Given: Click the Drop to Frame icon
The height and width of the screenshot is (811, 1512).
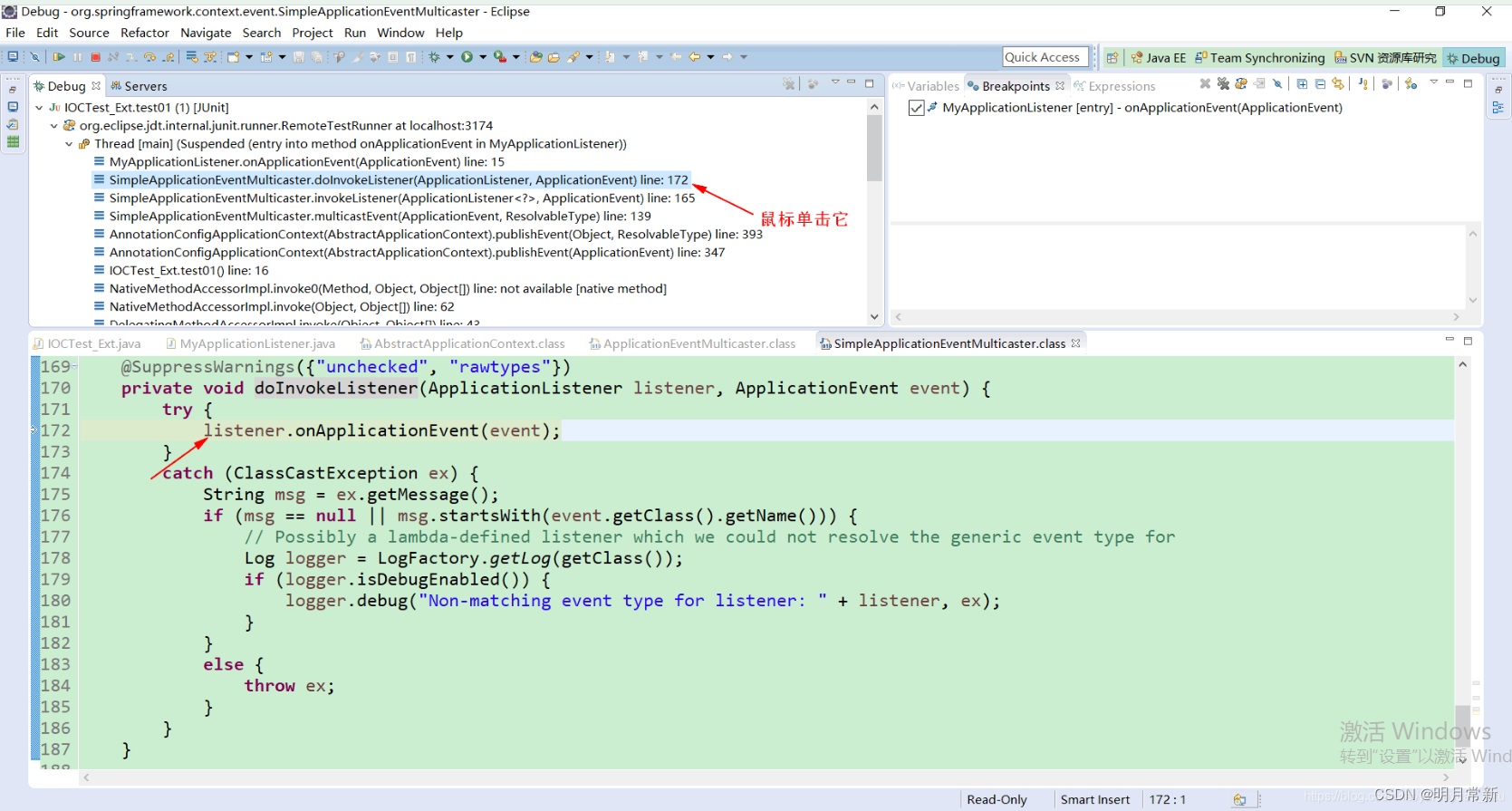Looking at the screenshot, I should [192, 57].
